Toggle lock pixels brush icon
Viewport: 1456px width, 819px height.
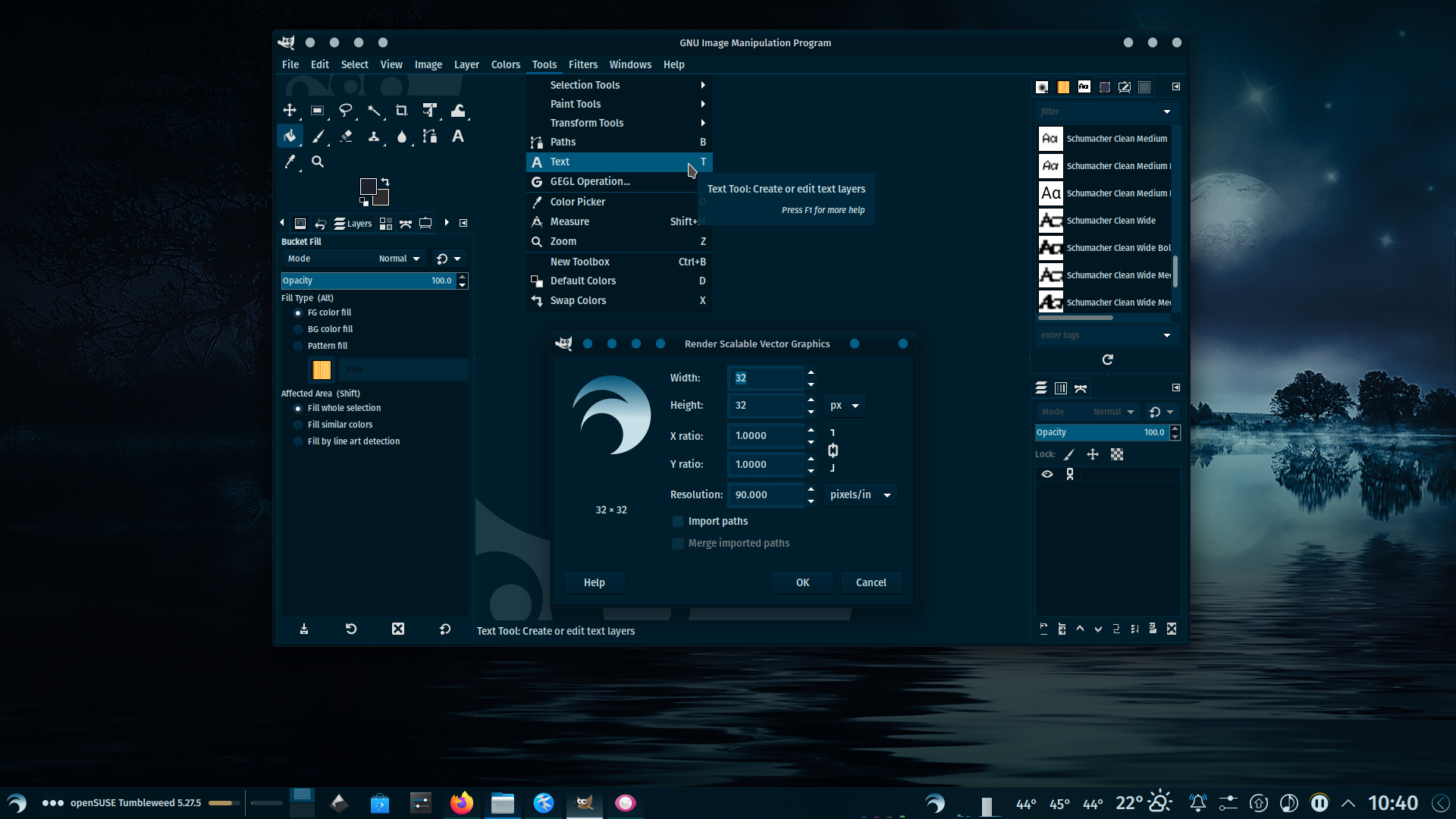tap(1068, 454)
